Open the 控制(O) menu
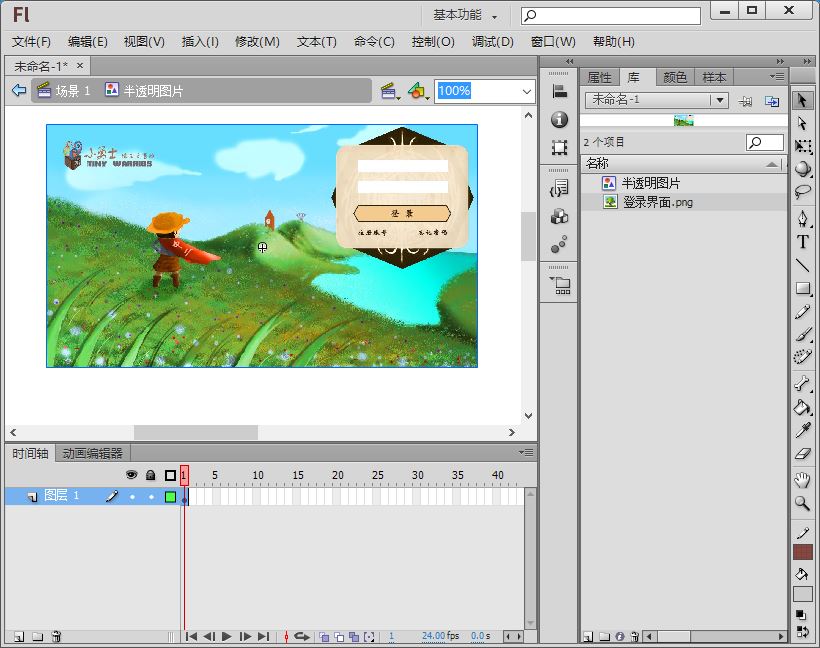This screenshot has height=648, width=820. (x=433, y=41)
